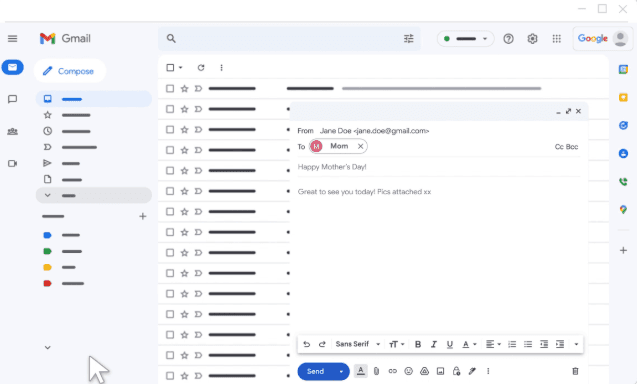The image size is (637, 384).
Task: Click the message body text area
Action: pos(439,260)
